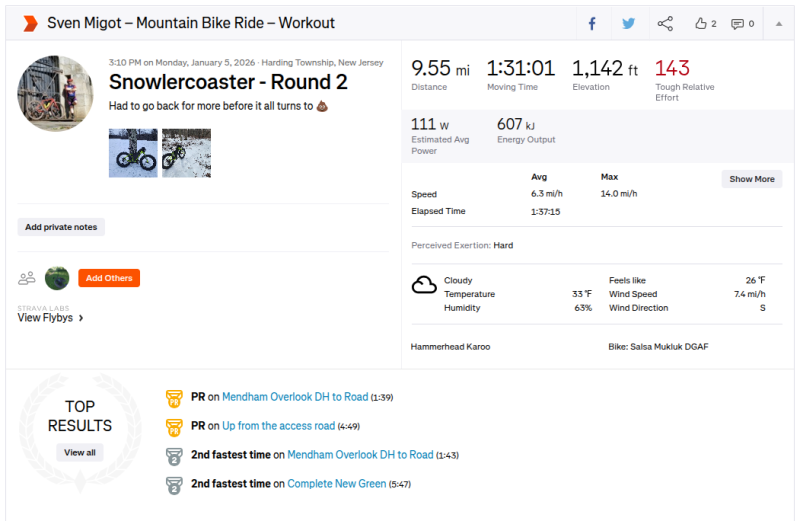Open the second snowy bike photo
The height and width of the screenshot is (521, 800).
coord(186,153)
